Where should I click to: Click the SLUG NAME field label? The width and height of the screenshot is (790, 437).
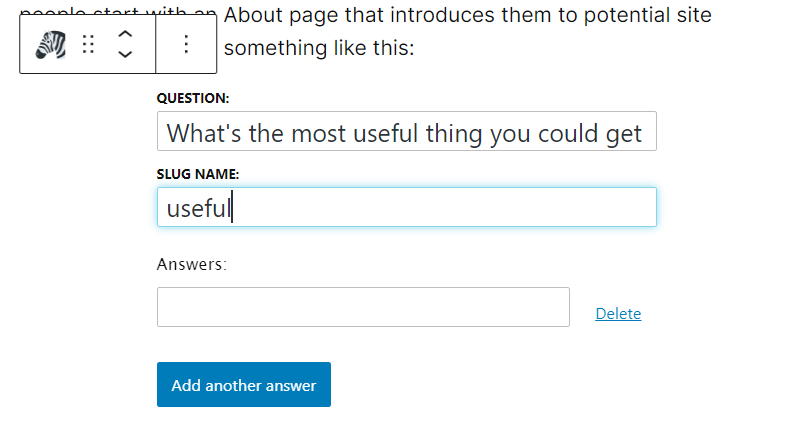pos(198,174)
